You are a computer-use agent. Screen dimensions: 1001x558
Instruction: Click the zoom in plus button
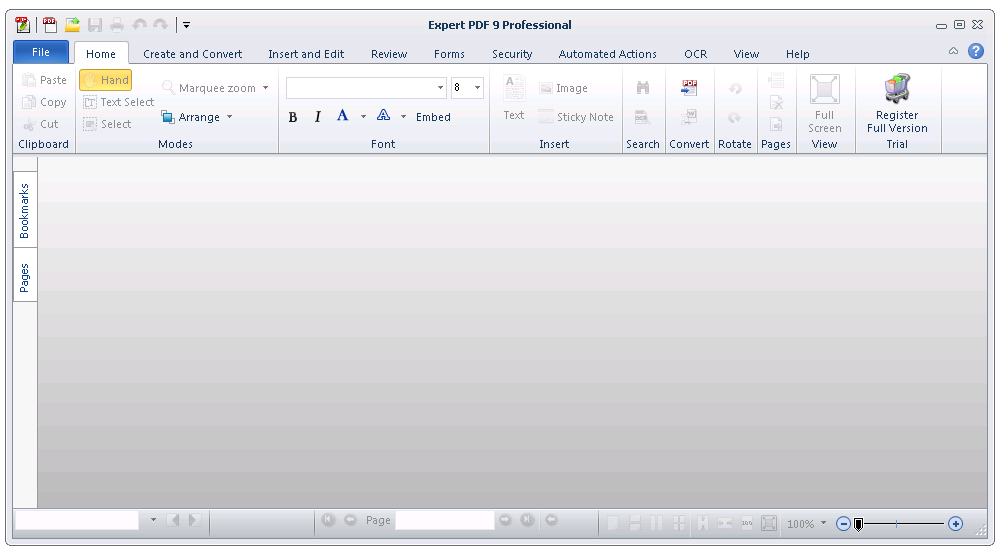coord(956,524)
